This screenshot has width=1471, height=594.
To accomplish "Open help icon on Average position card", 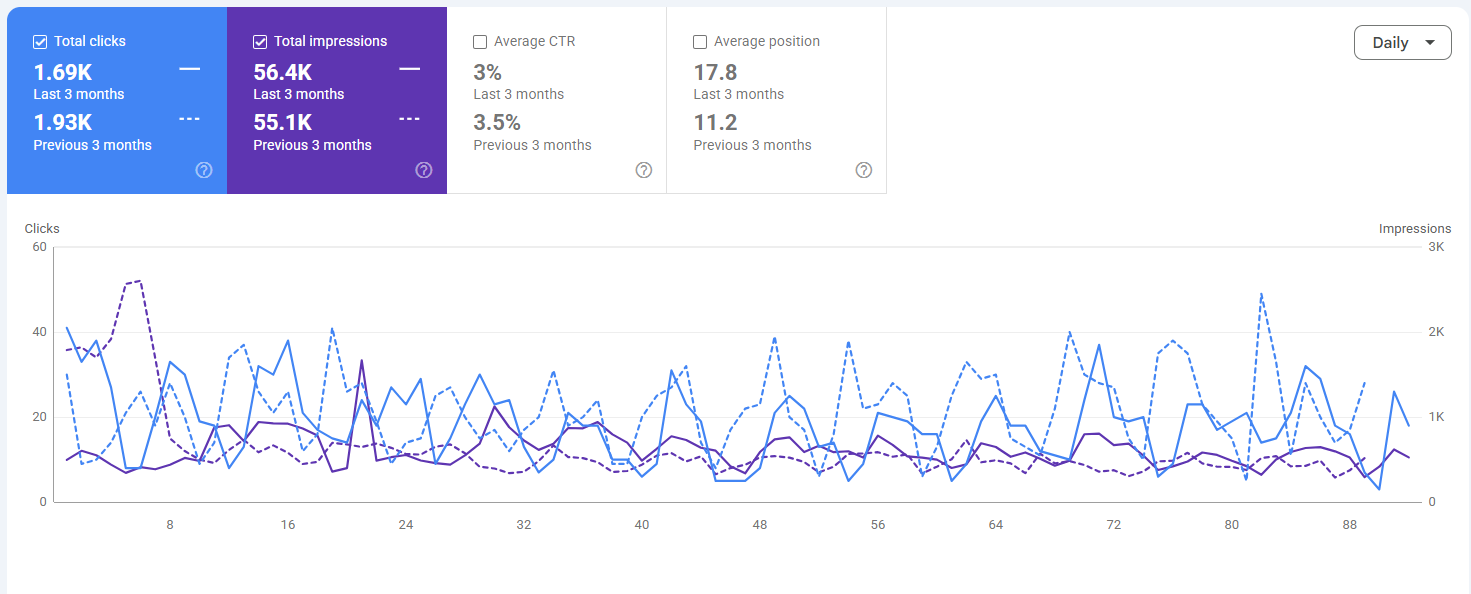I will 864,170.
